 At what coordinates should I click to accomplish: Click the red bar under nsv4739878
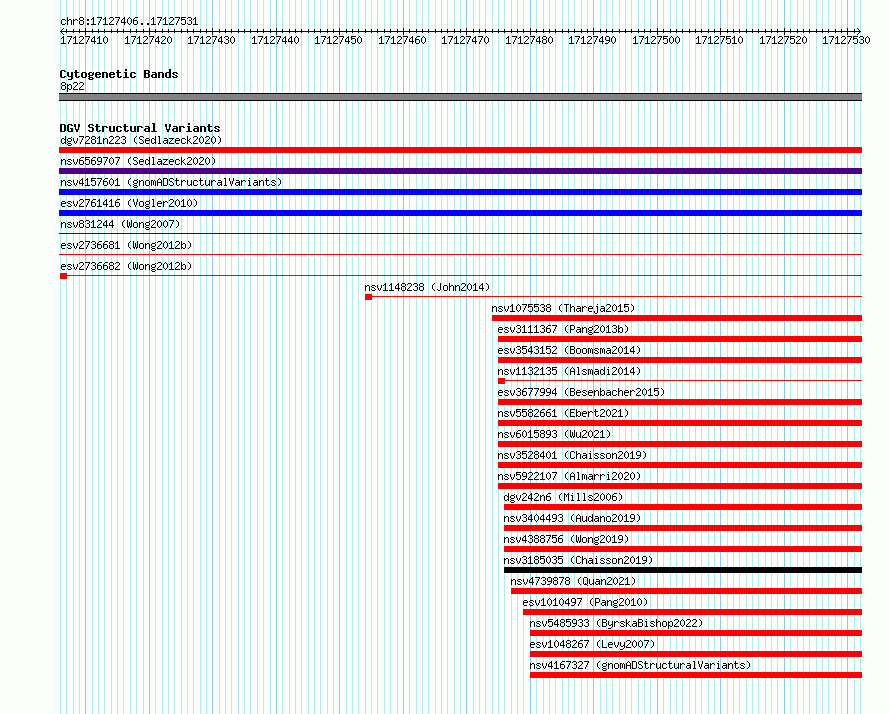click(x=686, y=591)
